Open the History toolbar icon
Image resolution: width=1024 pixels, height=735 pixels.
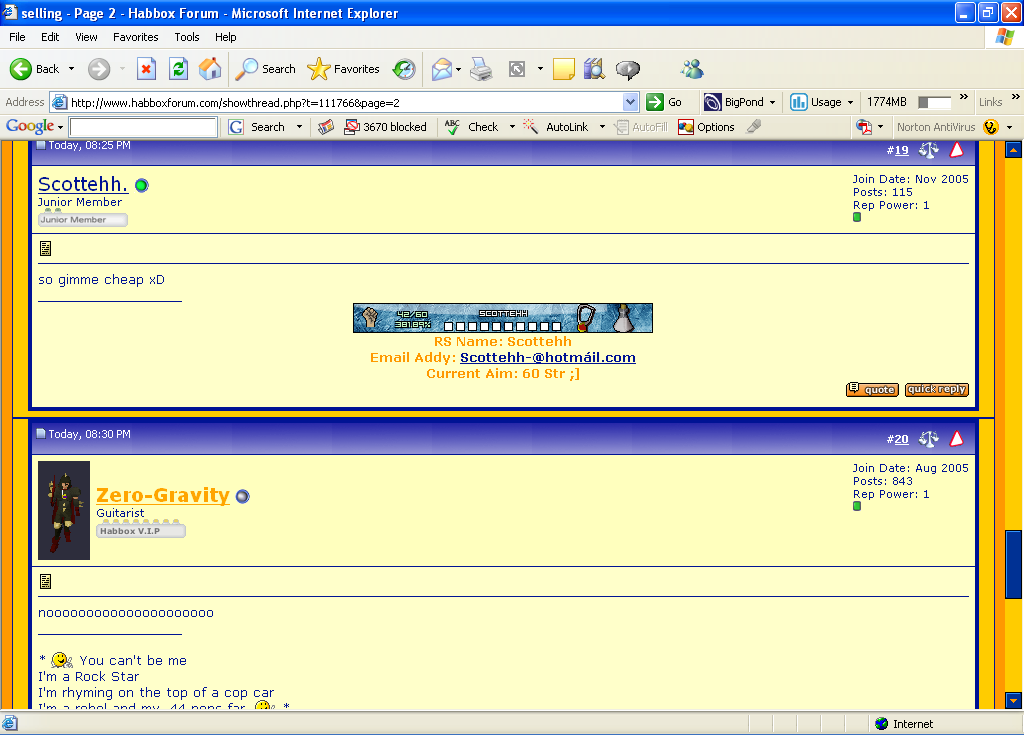tap(404, 69)
